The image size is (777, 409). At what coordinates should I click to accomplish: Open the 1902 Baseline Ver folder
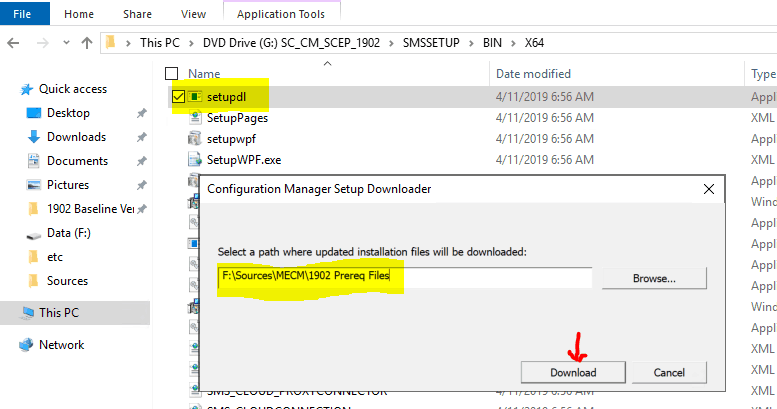(x=90, y=209)
